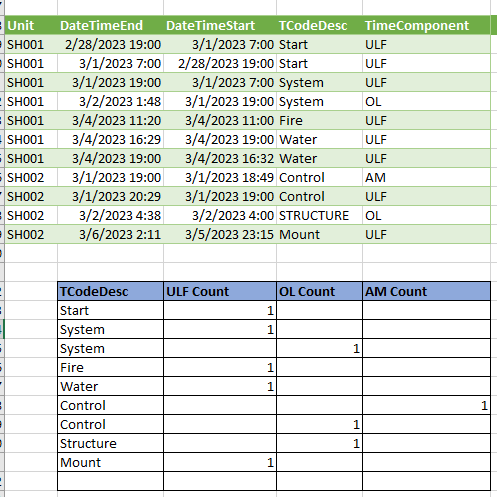The height and width of the screenshot is (497, 497).
Task: Select ULF Count value 1 for summary Water row
Action: coord(220,386)
